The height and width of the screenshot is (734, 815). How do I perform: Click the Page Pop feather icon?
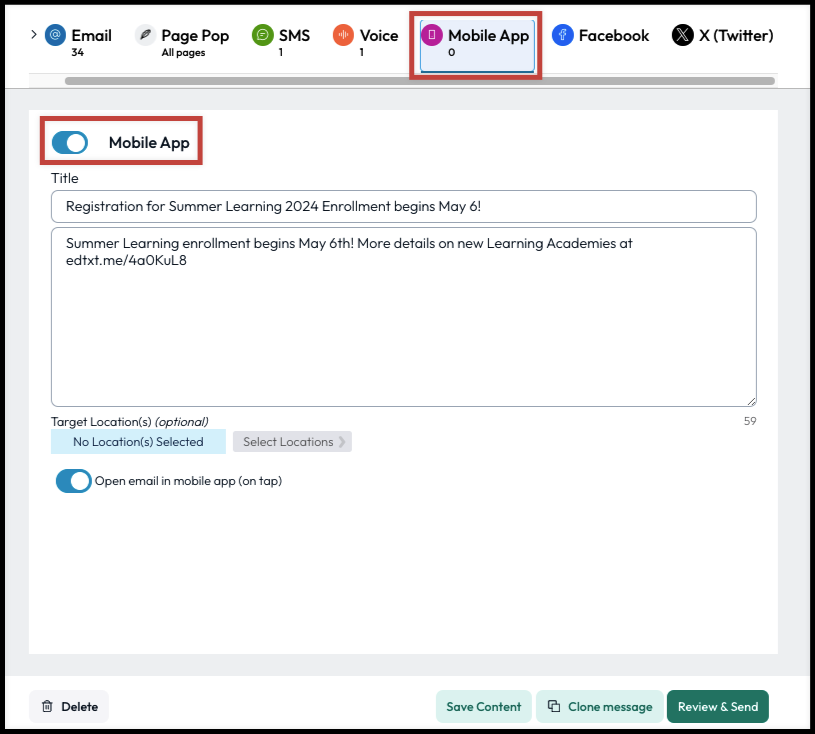click(146, 35)
